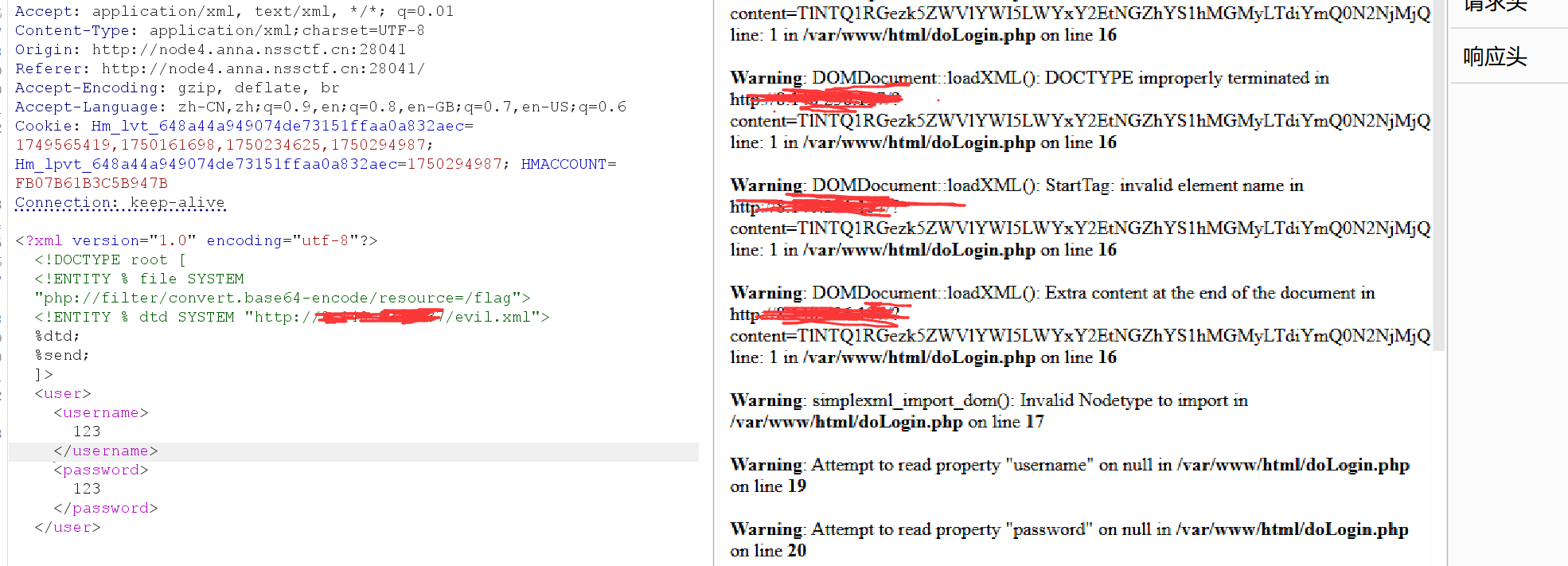The width and height of the screenshot is (1568, 566).
Task: Click the doLogin.php 'on line 17' text
Action: [x=1006, y=422]
